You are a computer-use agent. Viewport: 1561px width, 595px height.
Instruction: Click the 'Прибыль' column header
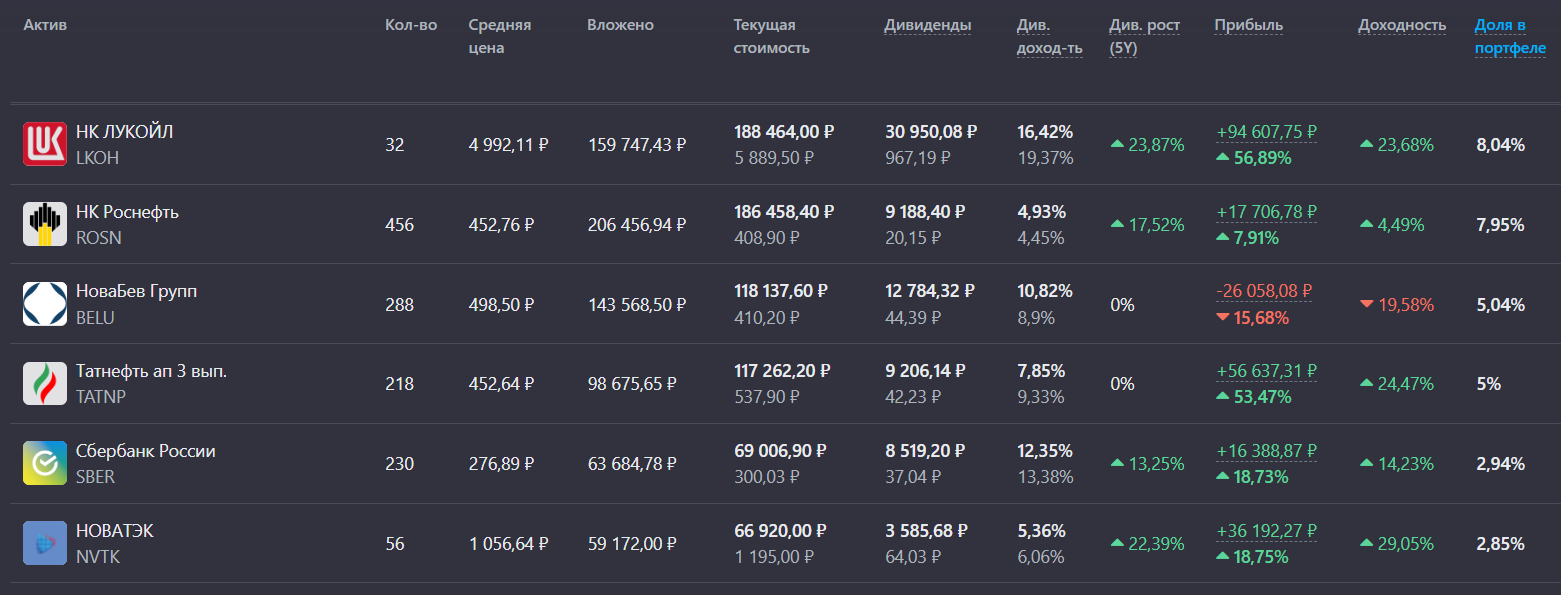pyautogui.click(x=1248, y=25)
